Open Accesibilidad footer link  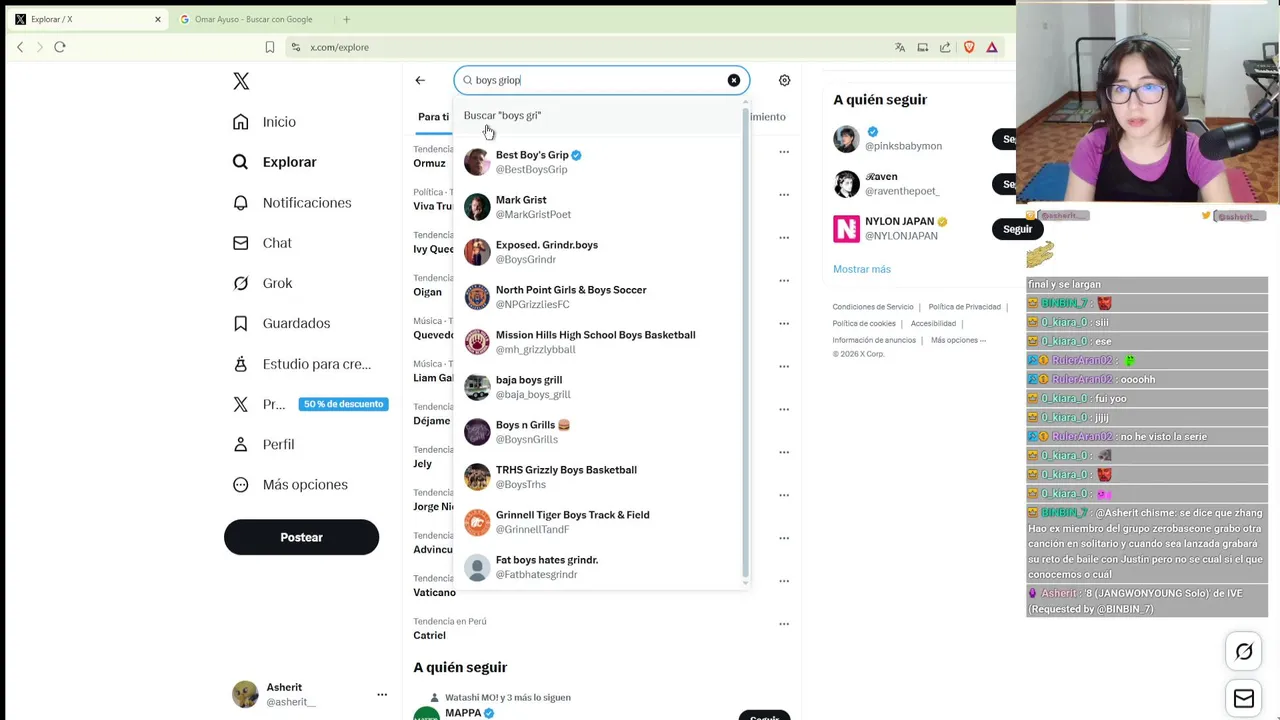933,323
